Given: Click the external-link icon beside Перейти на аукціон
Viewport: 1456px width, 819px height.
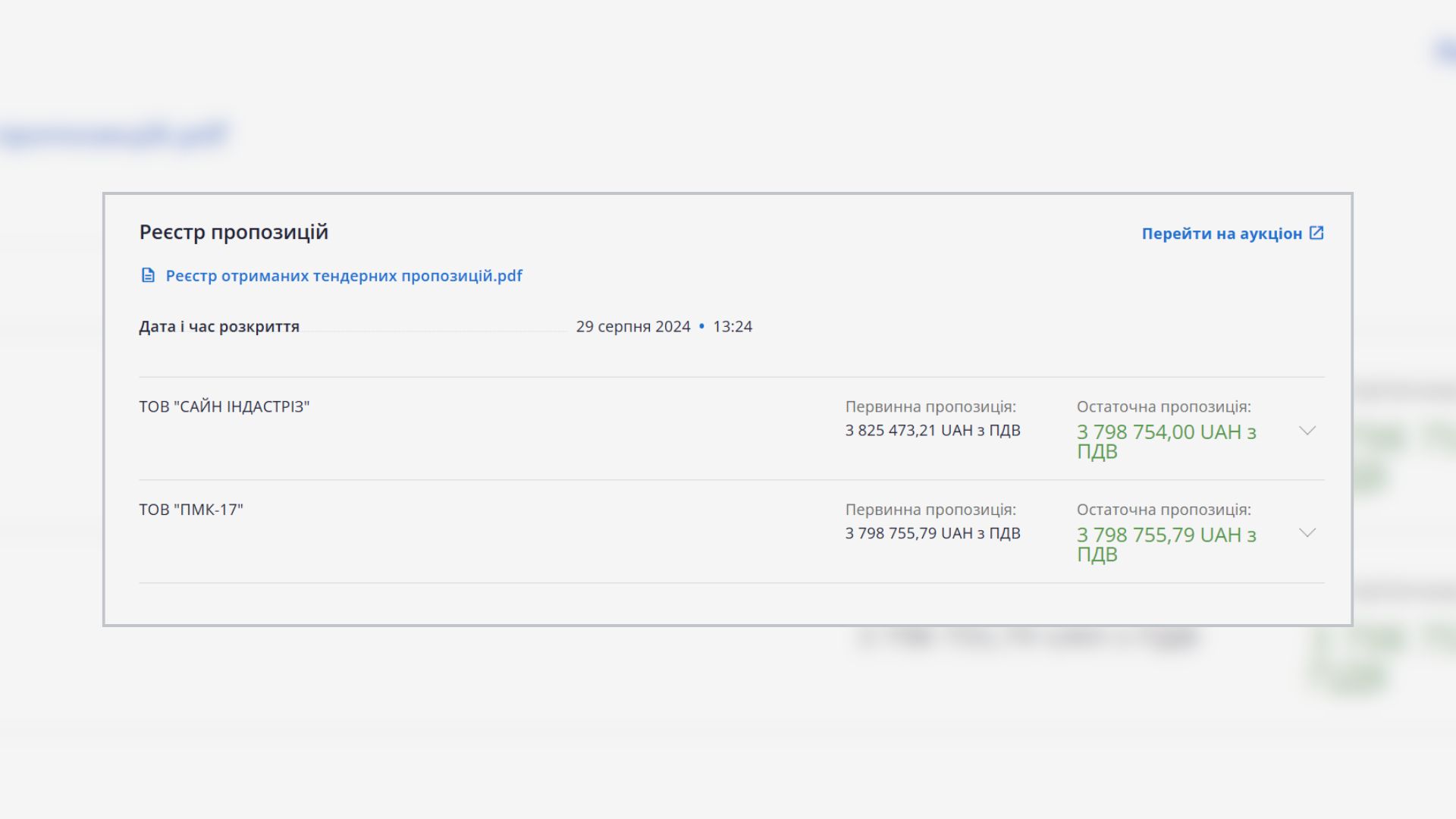Looking at the screenshot, I should [1316, 233].
